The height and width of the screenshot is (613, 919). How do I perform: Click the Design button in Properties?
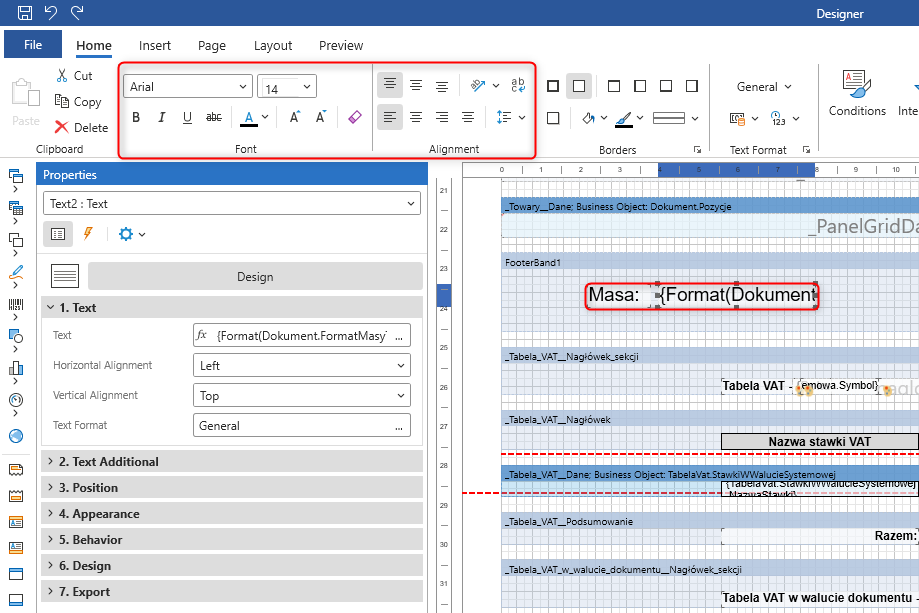pyautogui.click(x=255, y=276)
